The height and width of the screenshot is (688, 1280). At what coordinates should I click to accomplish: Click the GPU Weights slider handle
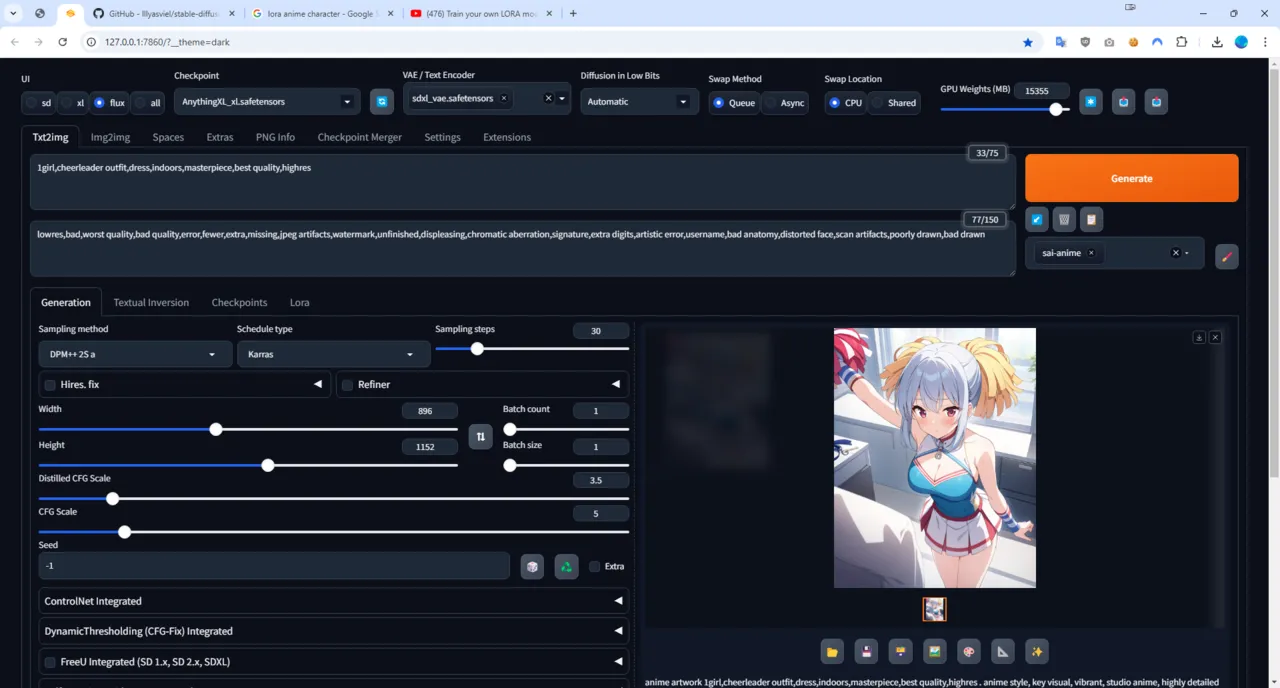[x=1056, y=109]
